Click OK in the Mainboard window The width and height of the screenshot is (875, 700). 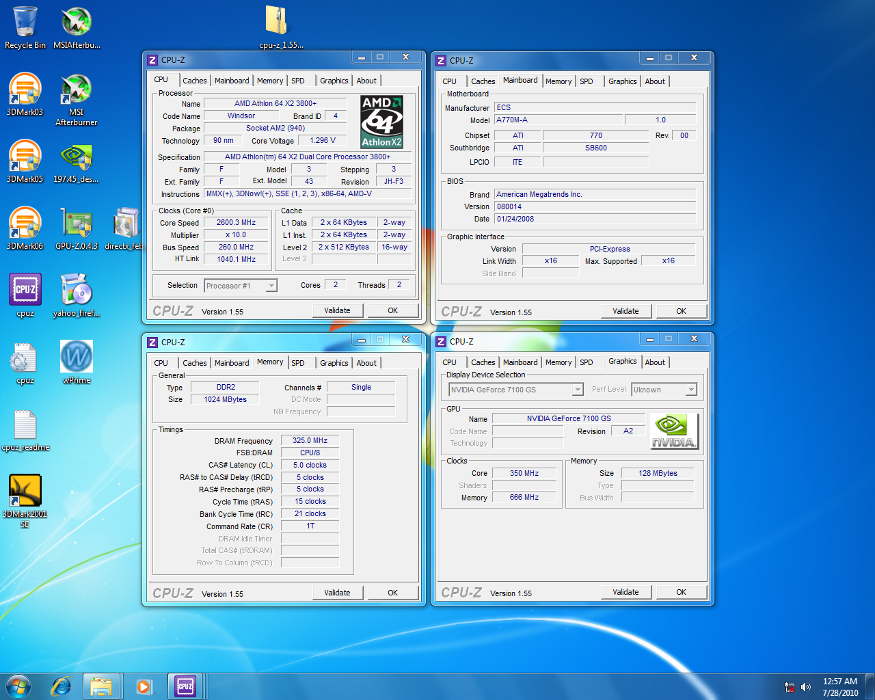click(681, 311)
